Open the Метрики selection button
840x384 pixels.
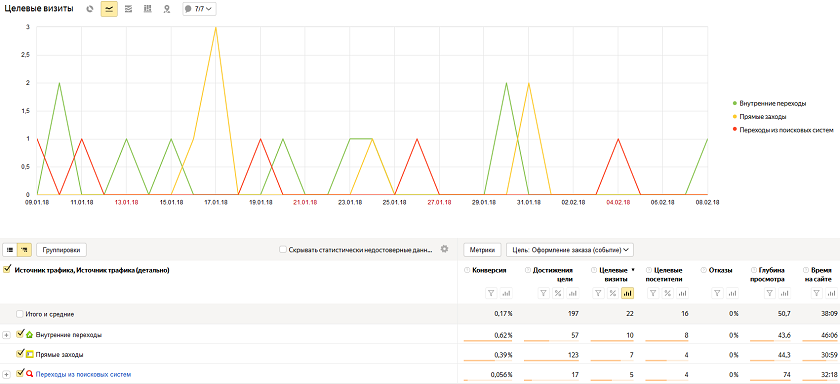point(482,250)
